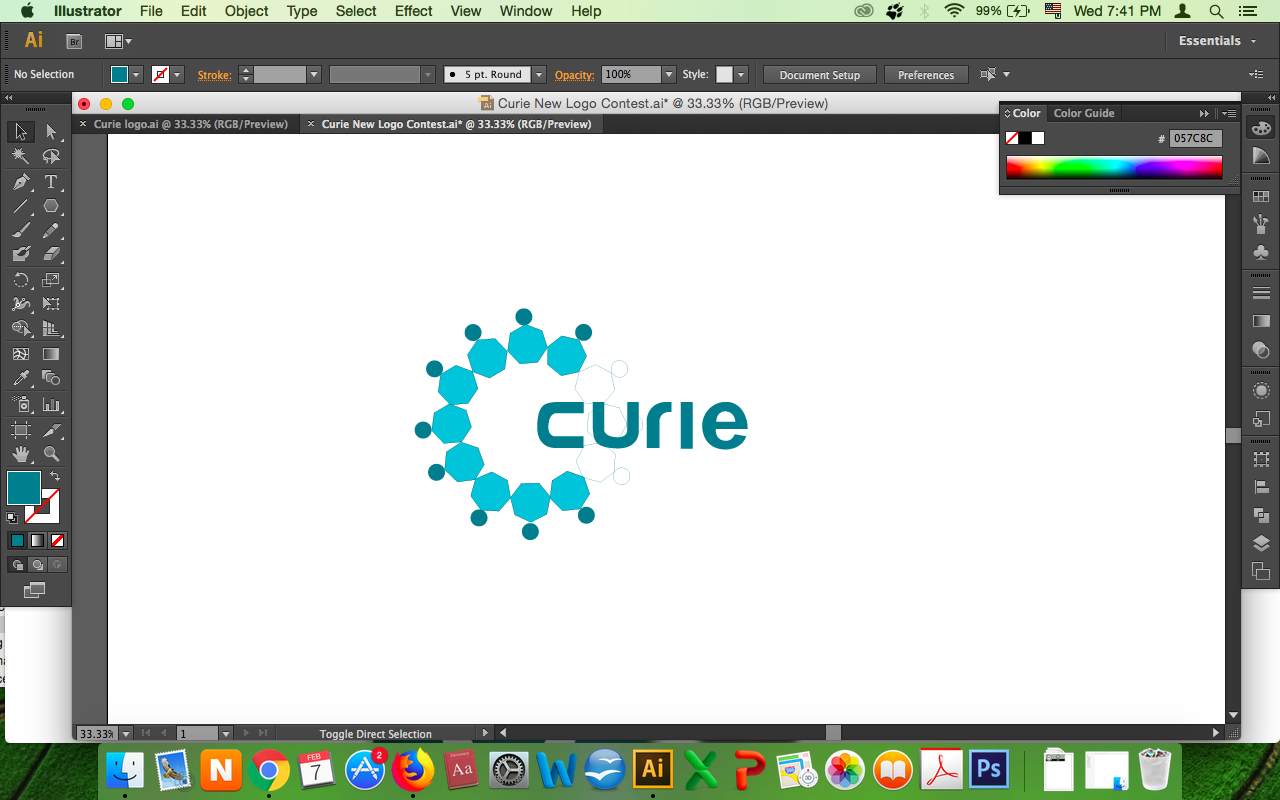Select the Paintbrush tool
This screenshot has width=1280, height=800.
coord(20,230)
